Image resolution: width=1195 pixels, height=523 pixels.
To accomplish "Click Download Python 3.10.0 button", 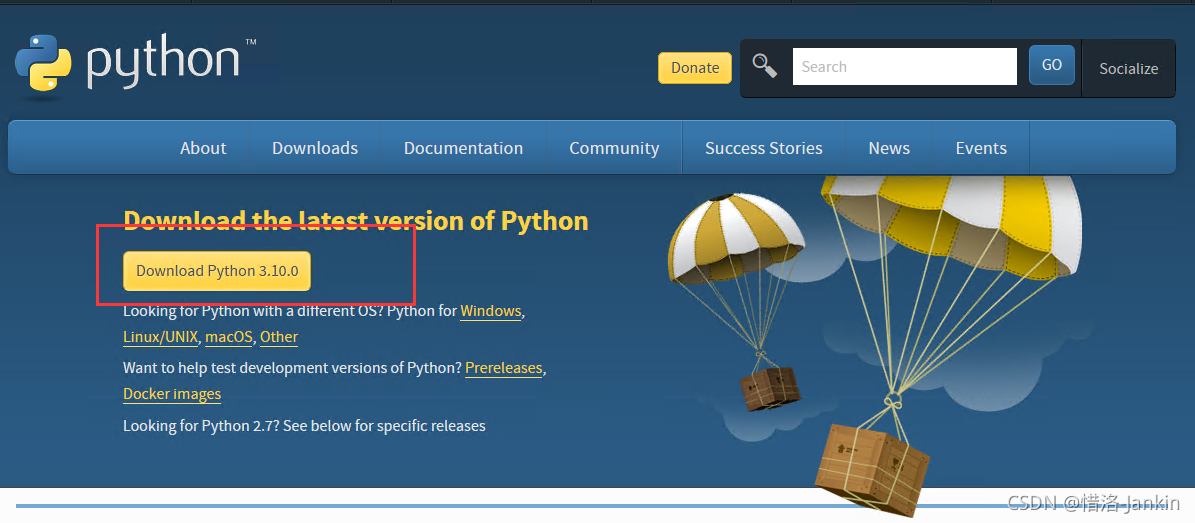I will point(216,271).
